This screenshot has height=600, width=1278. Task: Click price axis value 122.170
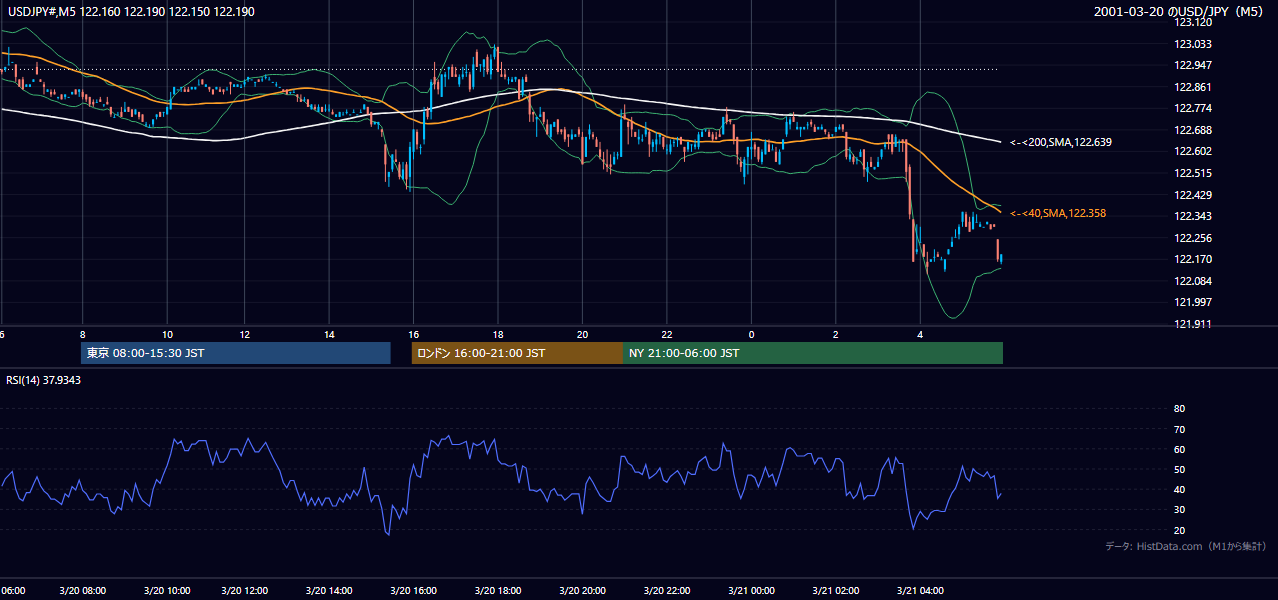(x=1192, y=259)
